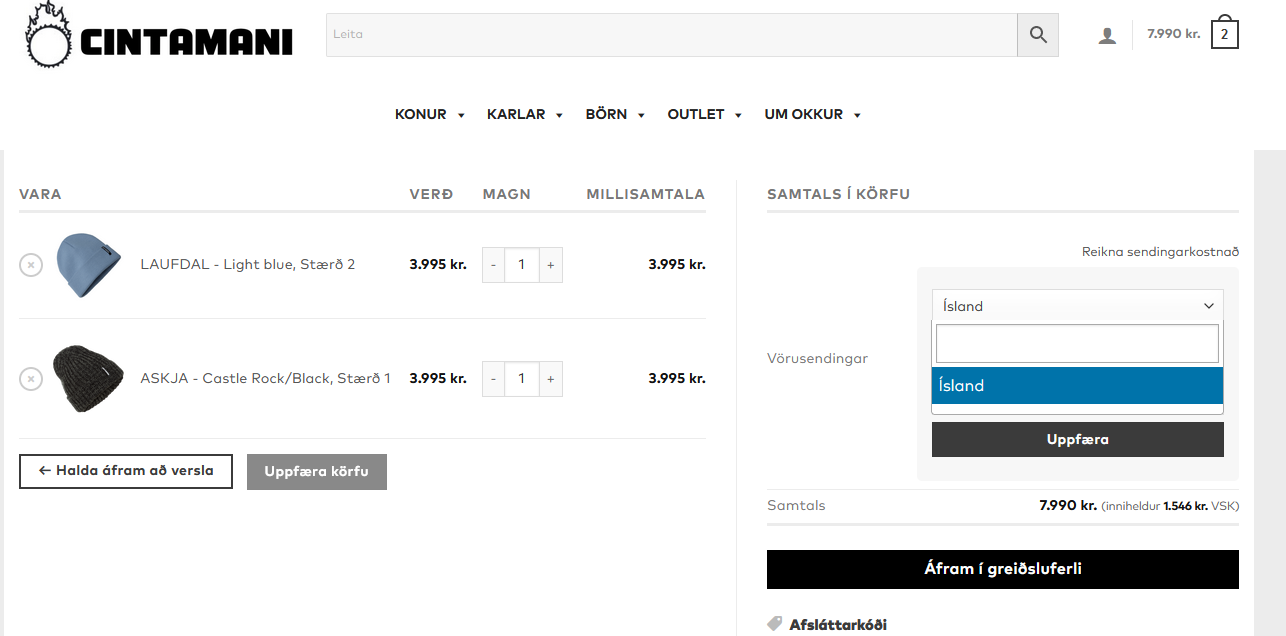Open the light blue LAUFDAL beanie thumbnail

tap(88, 265)
